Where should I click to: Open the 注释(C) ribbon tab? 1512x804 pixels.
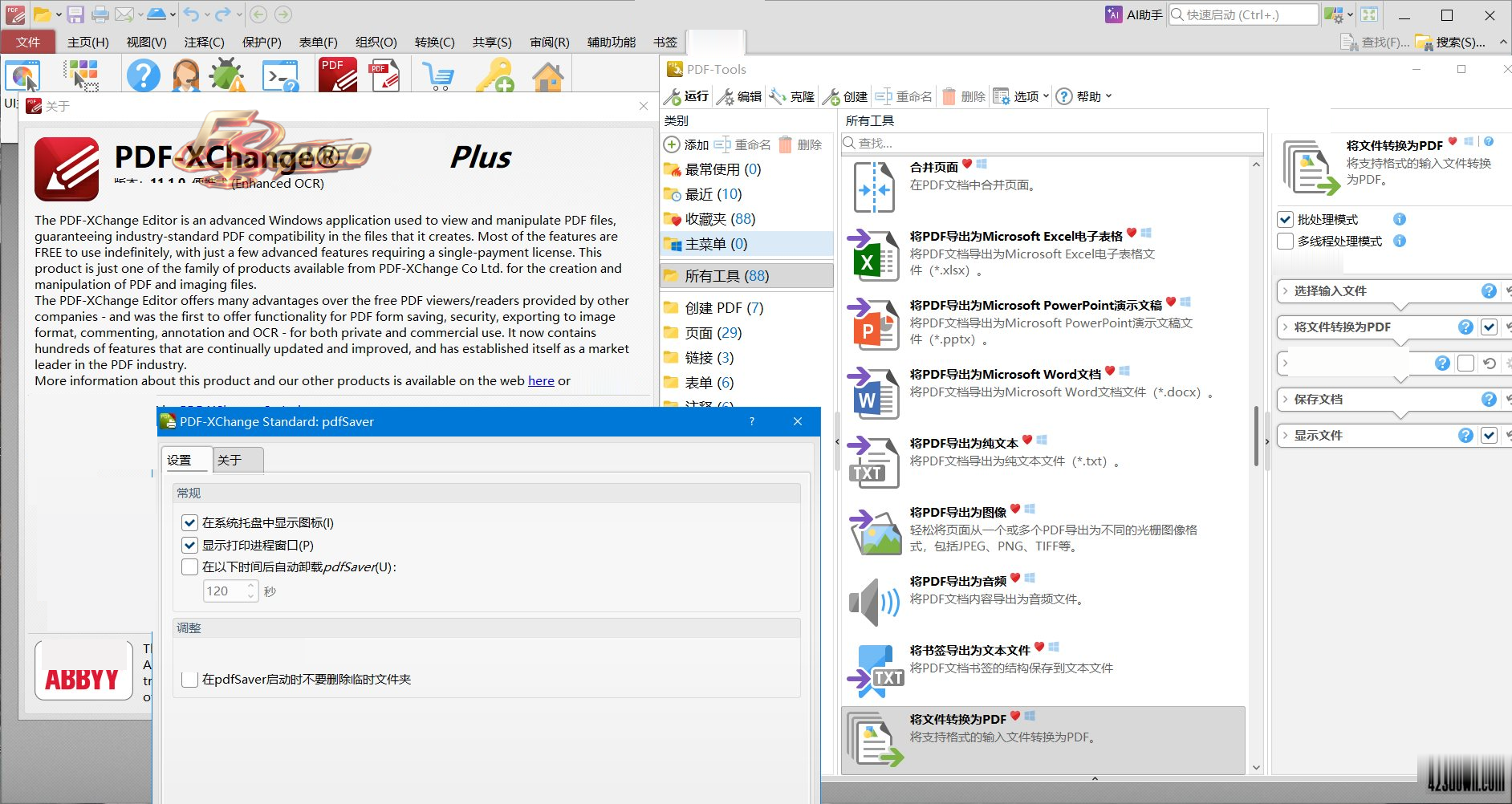(x=204, y=42)
